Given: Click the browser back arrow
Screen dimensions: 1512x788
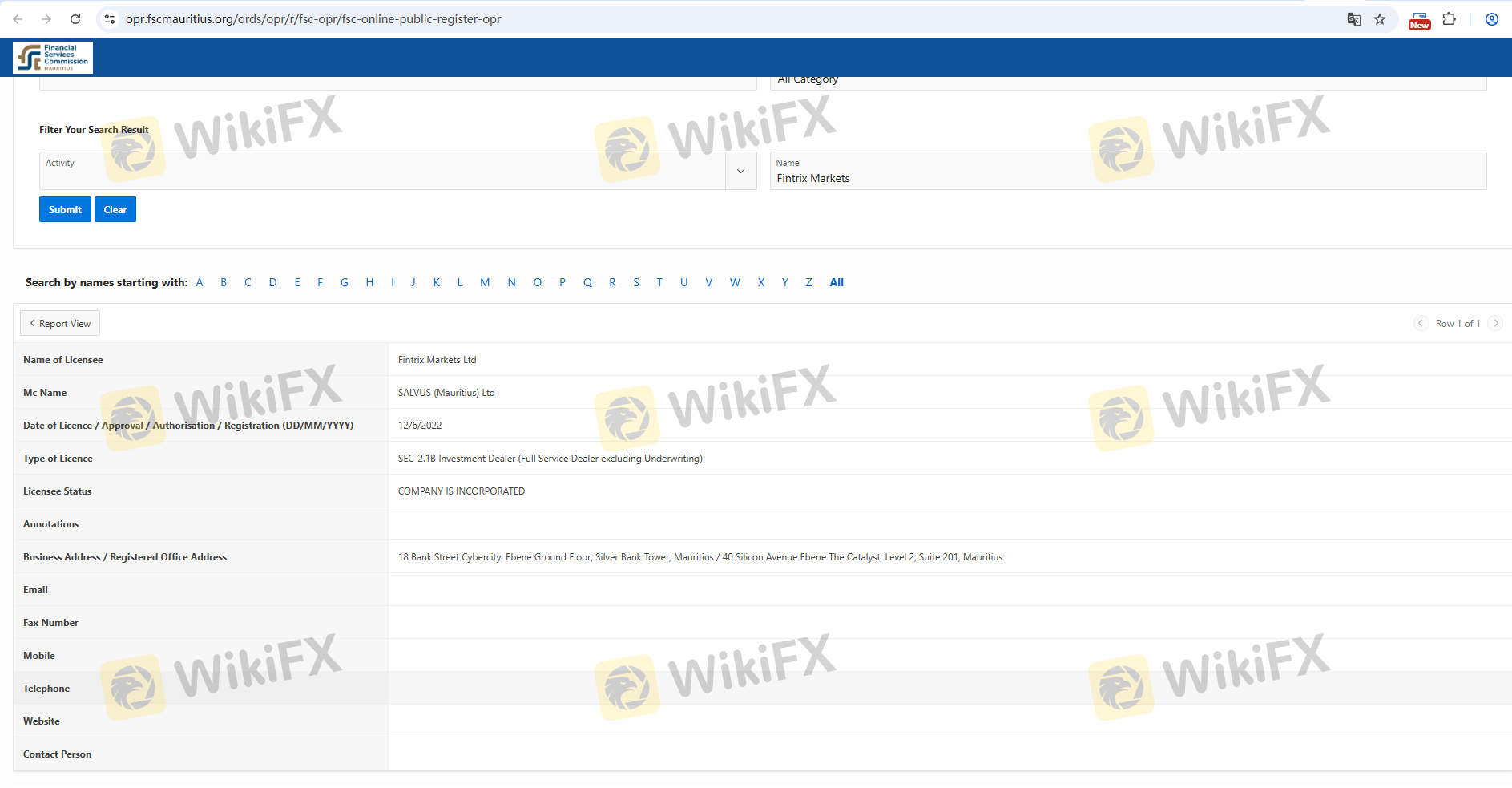Looking at the screenshot, I should (x=18, y=19).
